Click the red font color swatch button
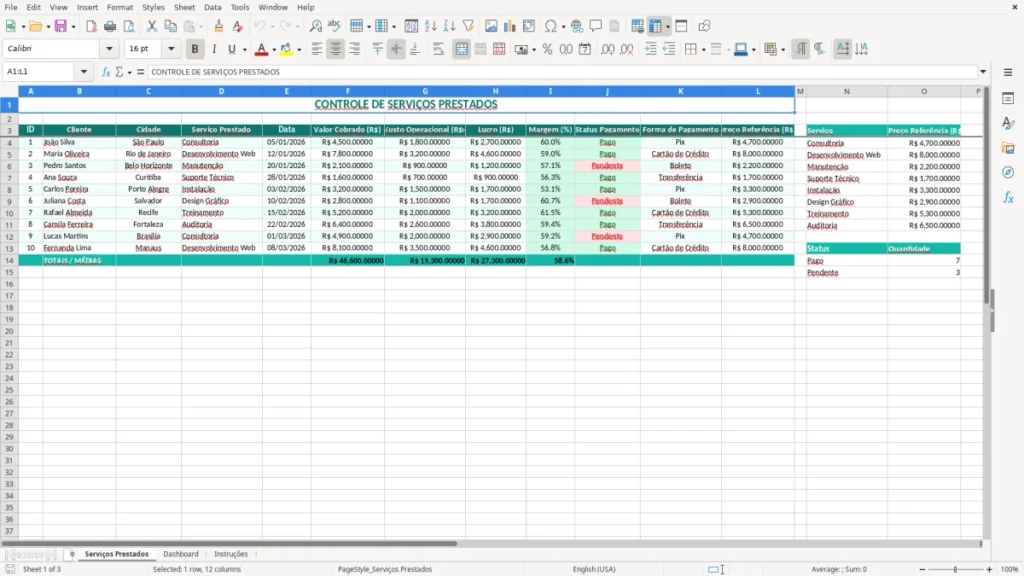Viewport: 1024px width, 576px height. (261, 49)
